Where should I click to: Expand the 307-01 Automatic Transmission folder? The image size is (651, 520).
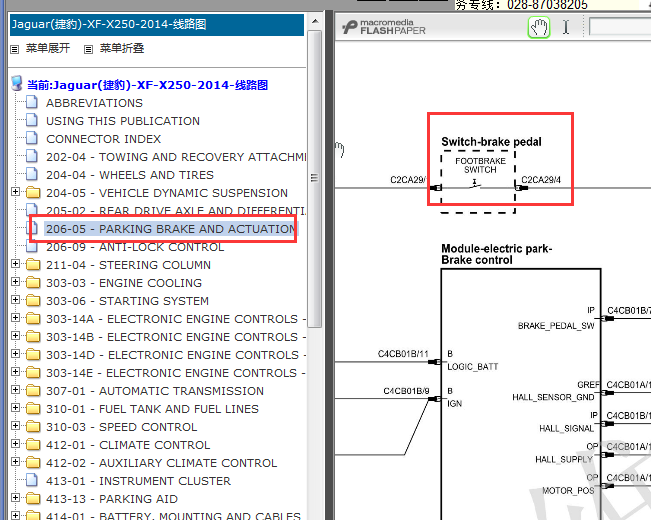15,390
